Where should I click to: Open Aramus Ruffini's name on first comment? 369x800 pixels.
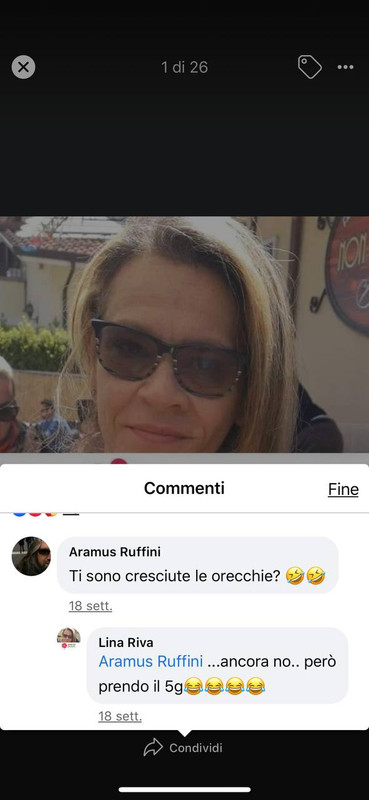click(115, 552)
